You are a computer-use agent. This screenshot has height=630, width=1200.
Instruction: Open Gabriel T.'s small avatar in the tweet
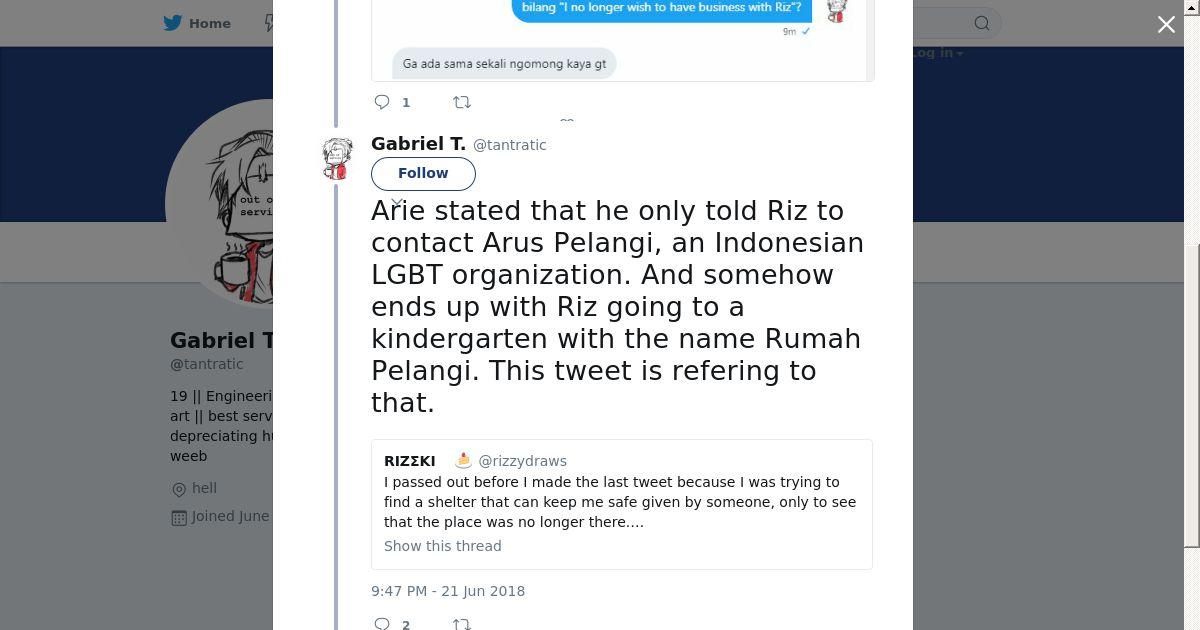click(338, 159)
